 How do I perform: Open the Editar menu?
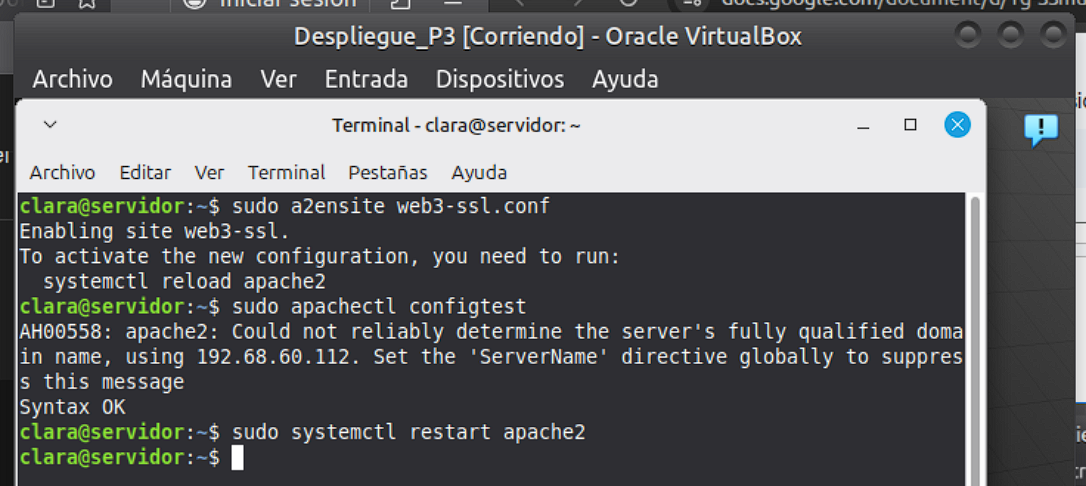(x=145, y=172)
